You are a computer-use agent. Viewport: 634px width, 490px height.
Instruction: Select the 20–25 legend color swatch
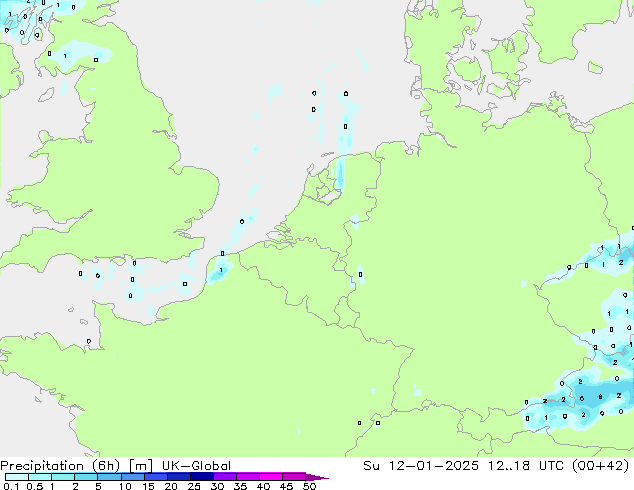coord(179,477)
